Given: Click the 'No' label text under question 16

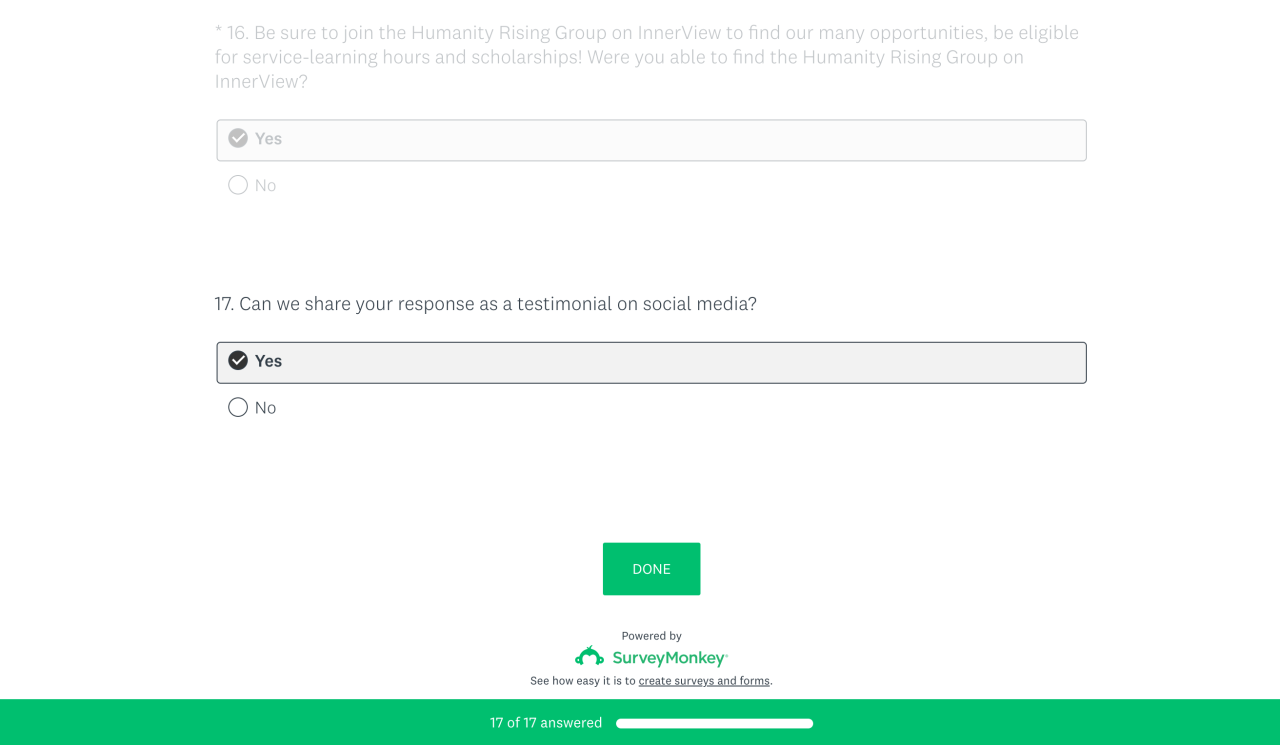Looking at the screenshot, I should (266, 185).
